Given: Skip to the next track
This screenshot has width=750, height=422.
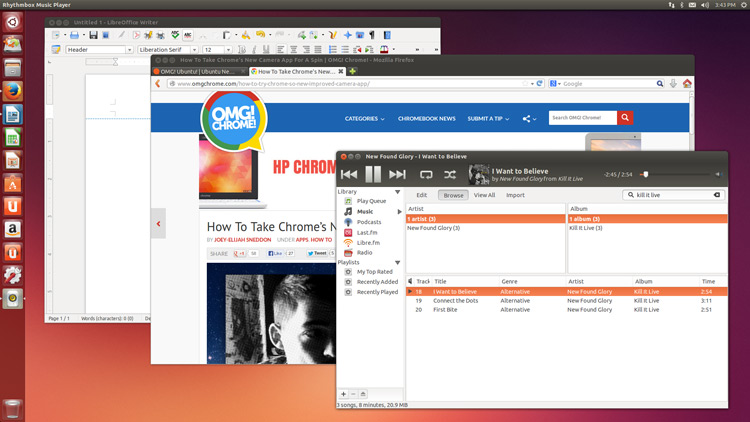Looking at the screenshot, I should (397, 175).
